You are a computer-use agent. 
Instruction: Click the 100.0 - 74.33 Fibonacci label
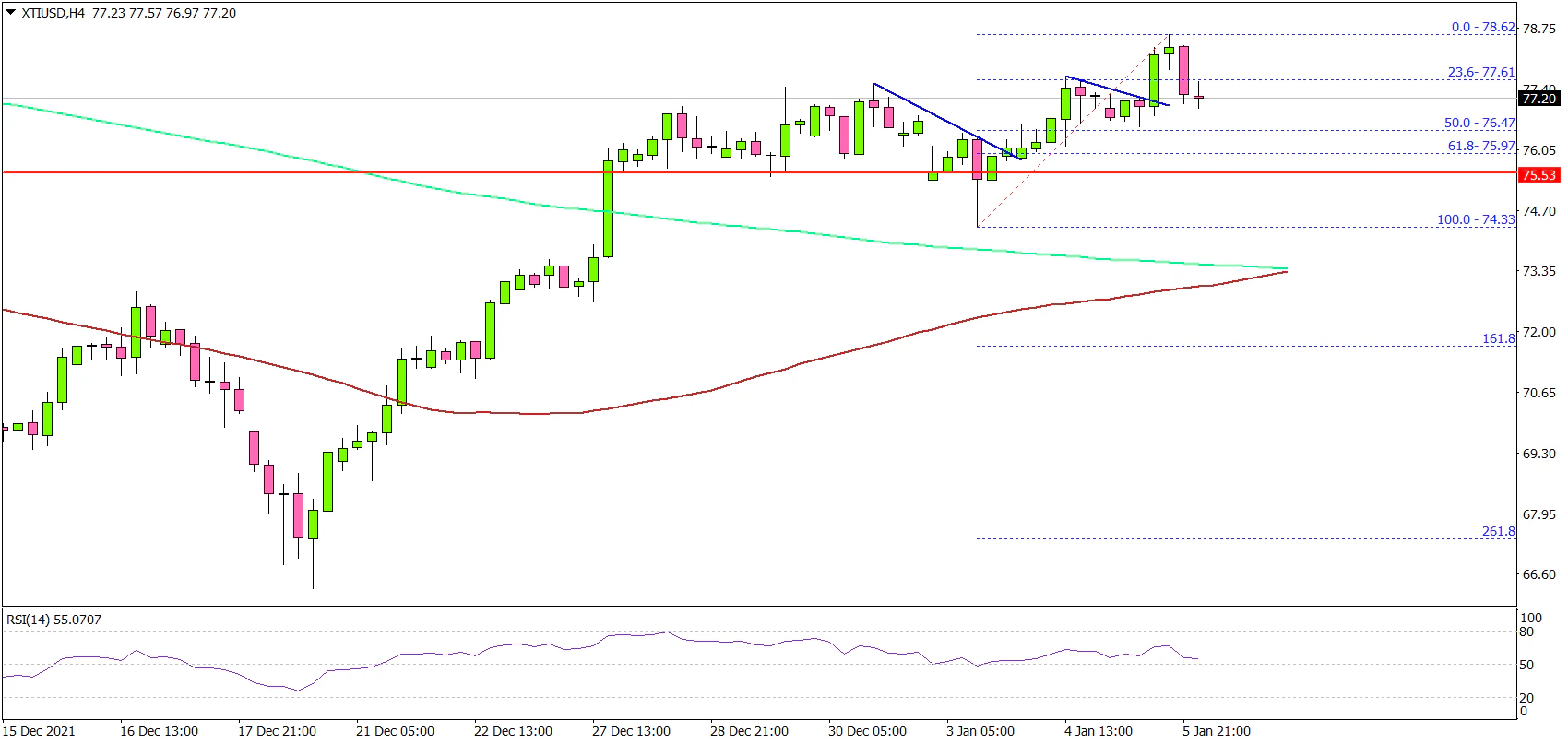[1475, 219]
